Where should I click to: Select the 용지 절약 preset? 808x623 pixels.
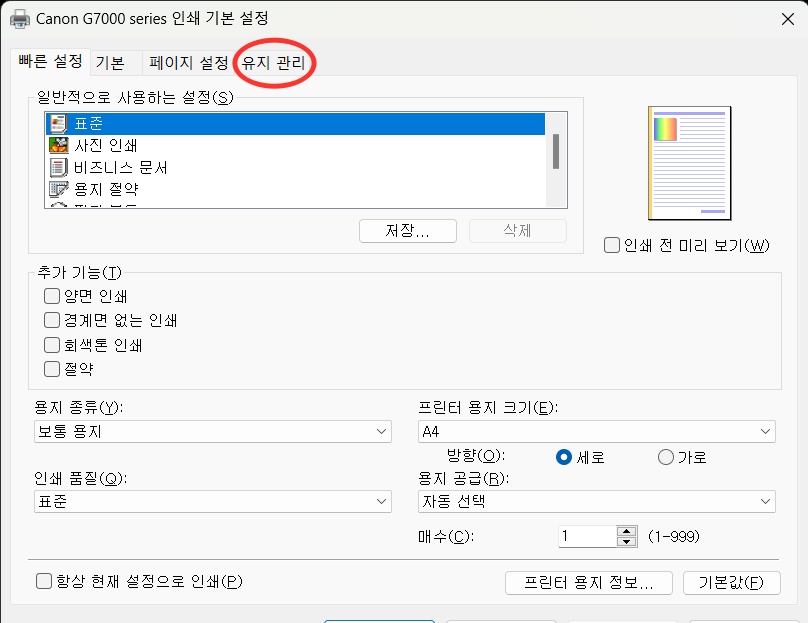[x=296, y=189]
